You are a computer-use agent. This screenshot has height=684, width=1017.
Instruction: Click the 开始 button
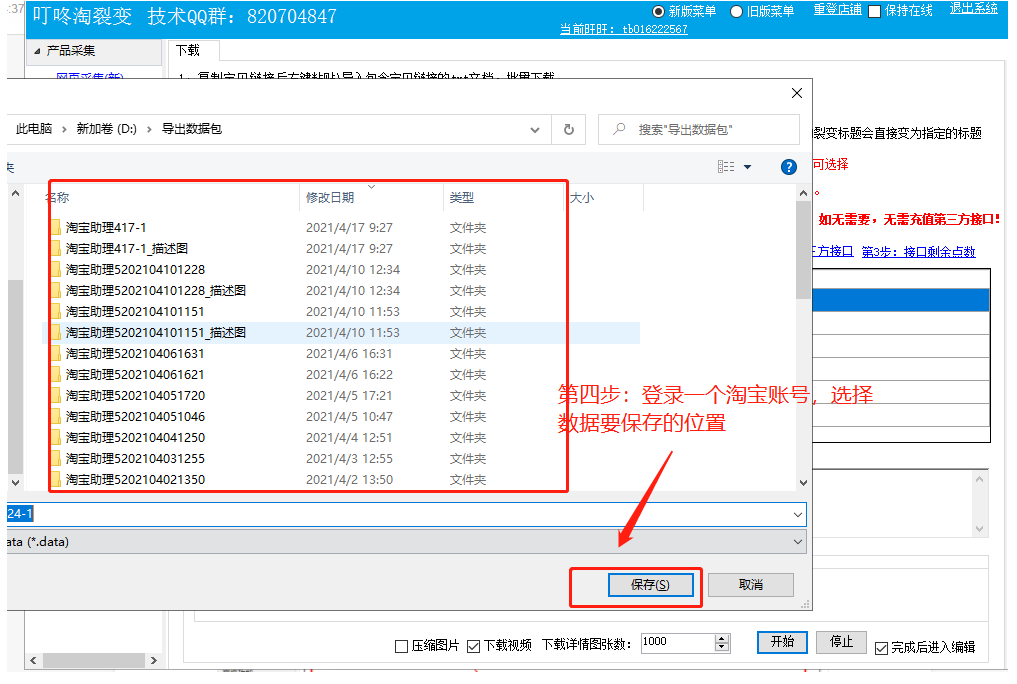(782, 642)
